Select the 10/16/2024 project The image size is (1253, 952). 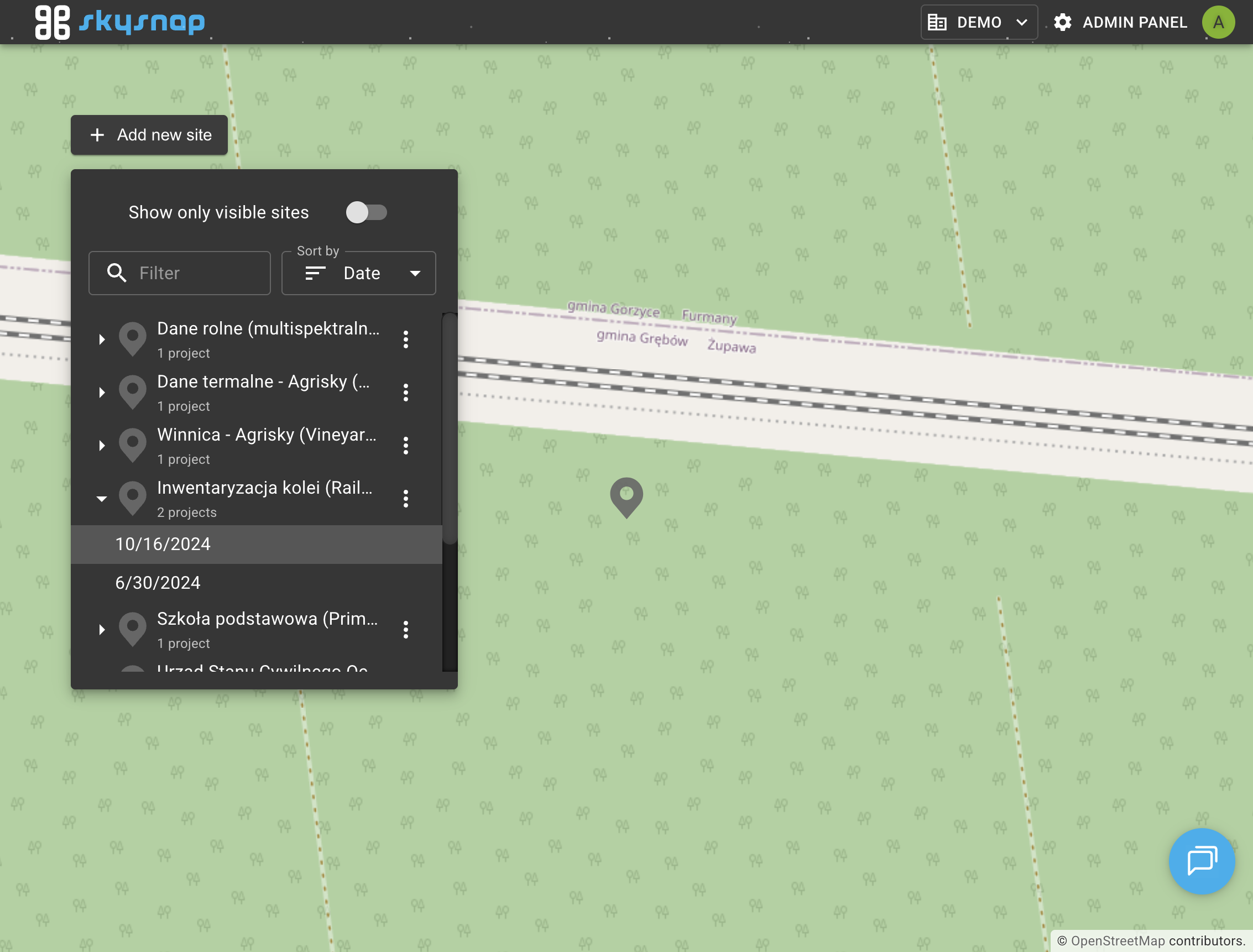[x=256, y=545]
